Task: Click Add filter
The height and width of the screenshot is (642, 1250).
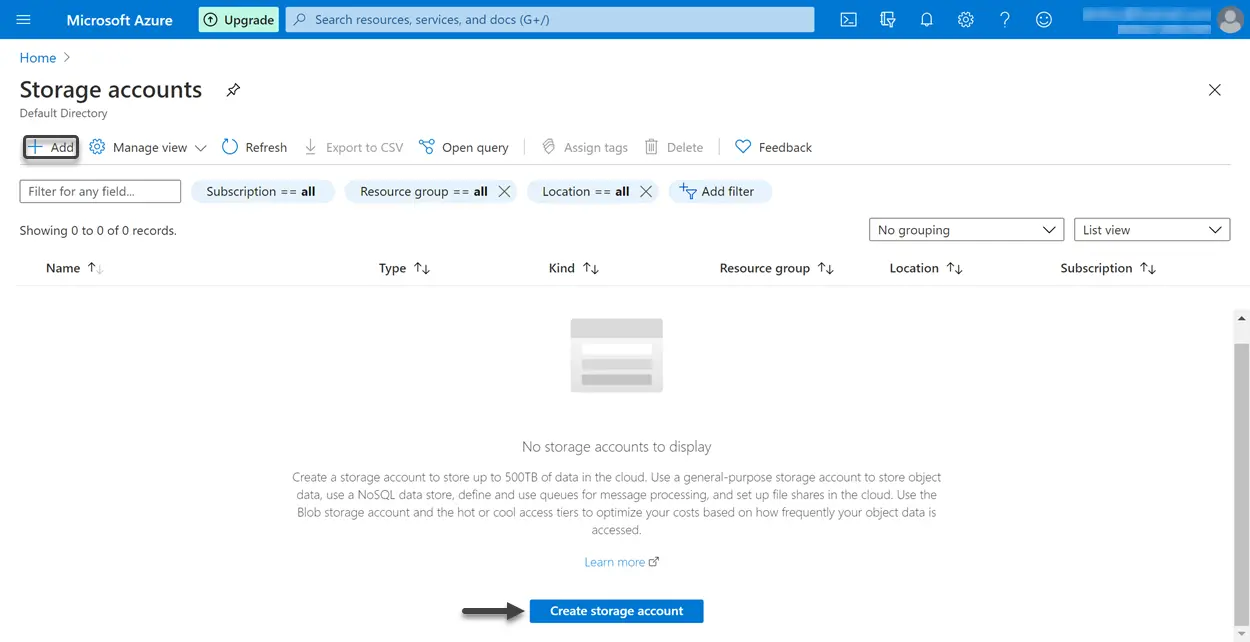Action: click(719, 191)
